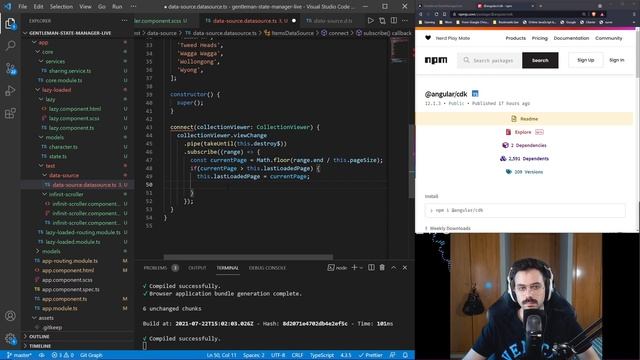Switch to the OUTPUT tab

click(197, 268)
